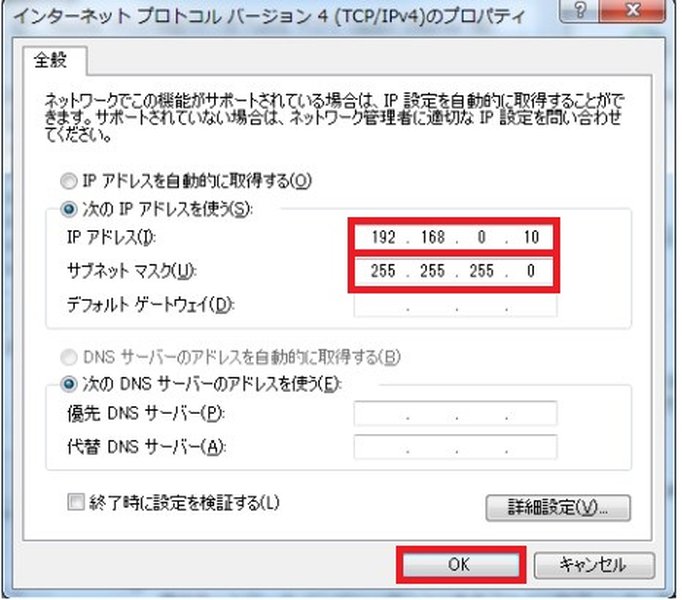Screen dimensions: 682x600
Task: Click the 代替 DNS サーバー input field
Action: 455,447
